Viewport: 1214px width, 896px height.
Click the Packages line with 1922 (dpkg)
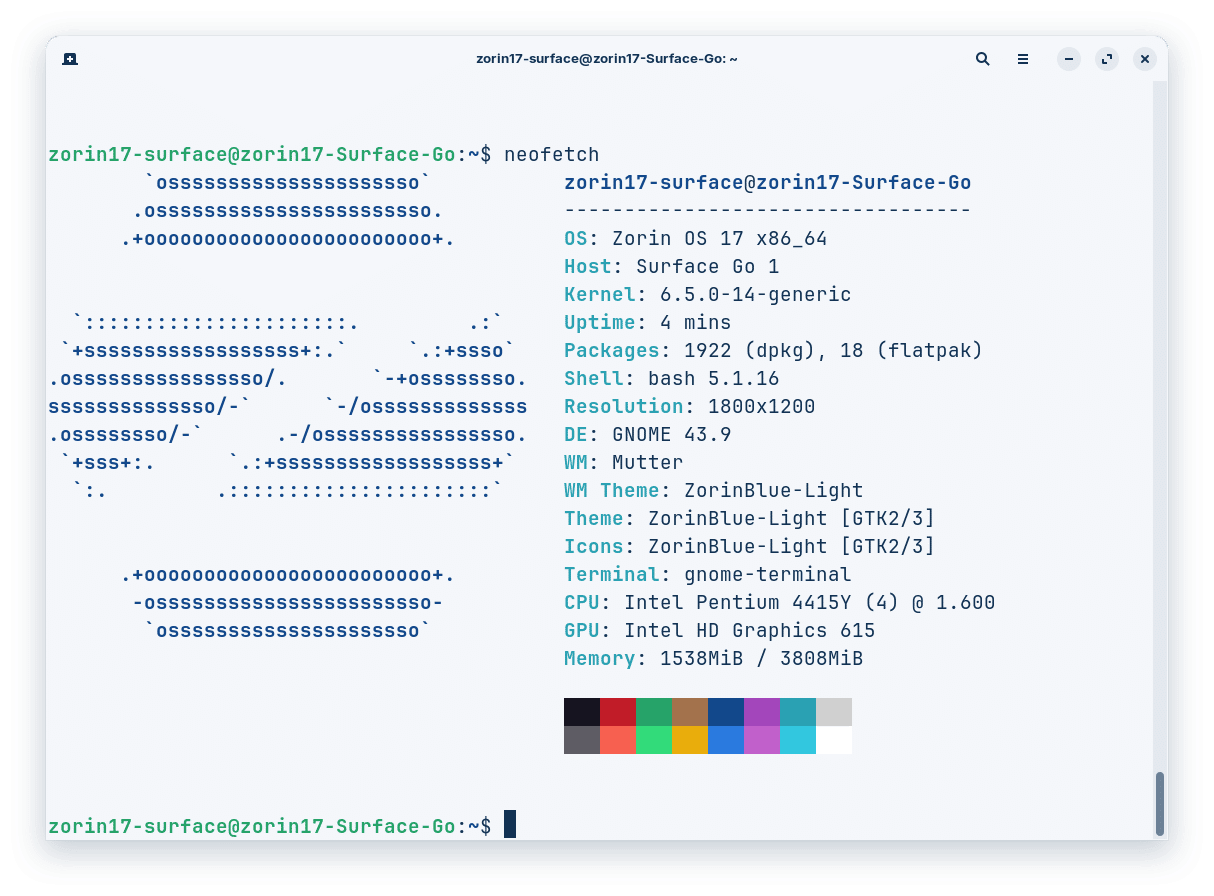click(x=774, y=351)
